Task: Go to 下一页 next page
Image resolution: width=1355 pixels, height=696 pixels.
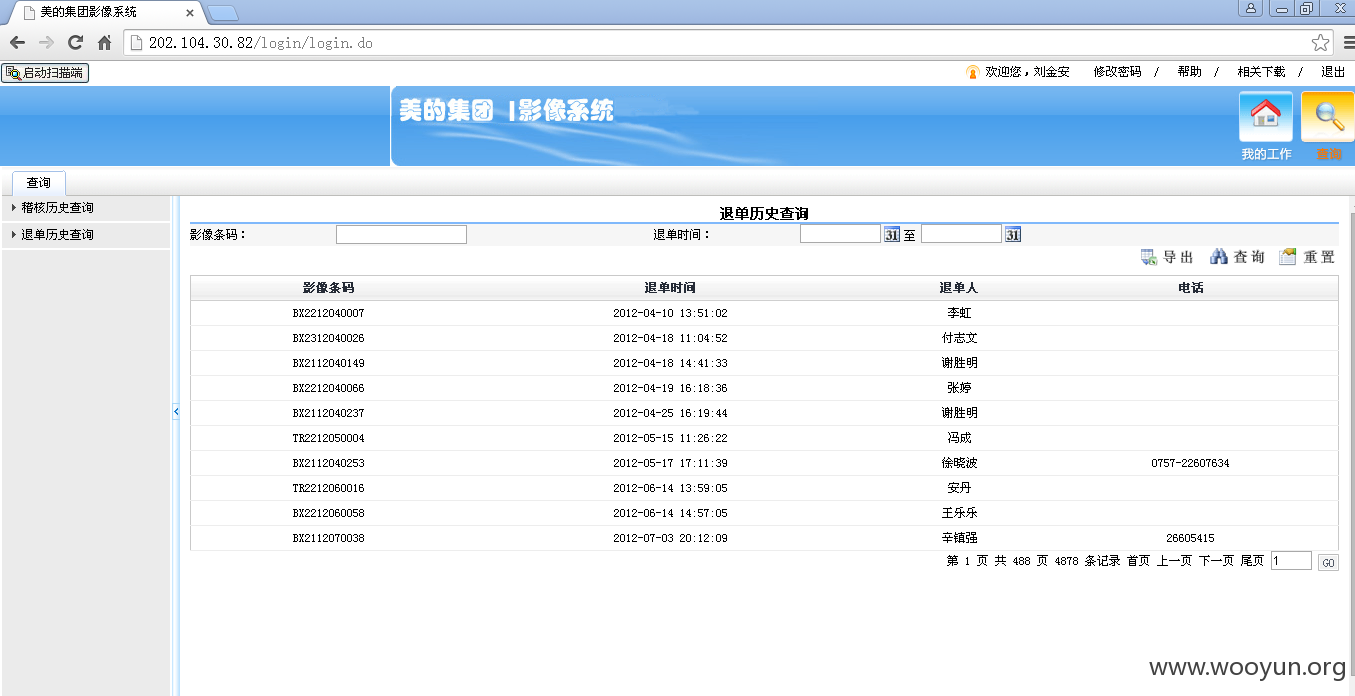Action: click(1216, 561)
